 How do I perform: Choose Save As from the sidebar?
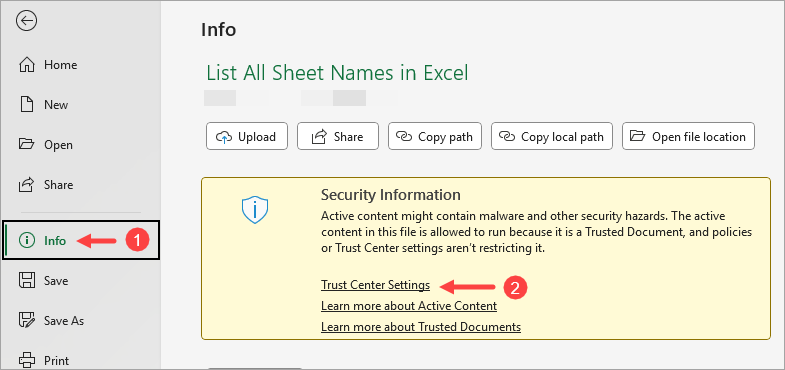64,320
